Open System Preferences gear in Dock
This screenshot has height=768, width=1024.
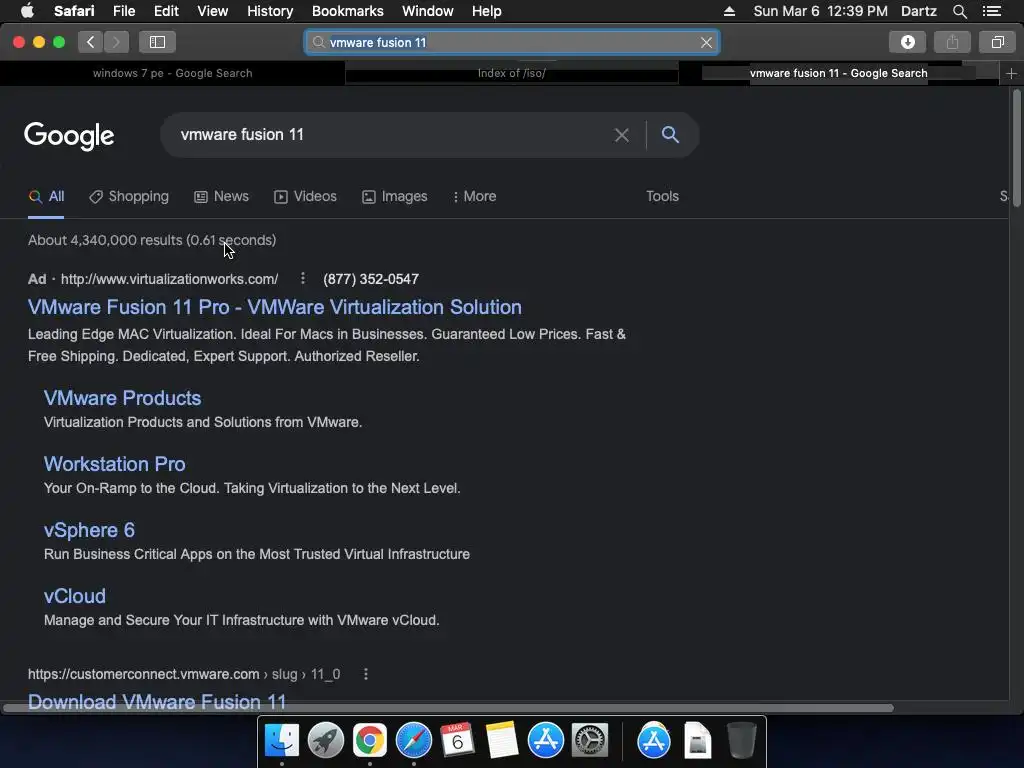pos(590,741)
